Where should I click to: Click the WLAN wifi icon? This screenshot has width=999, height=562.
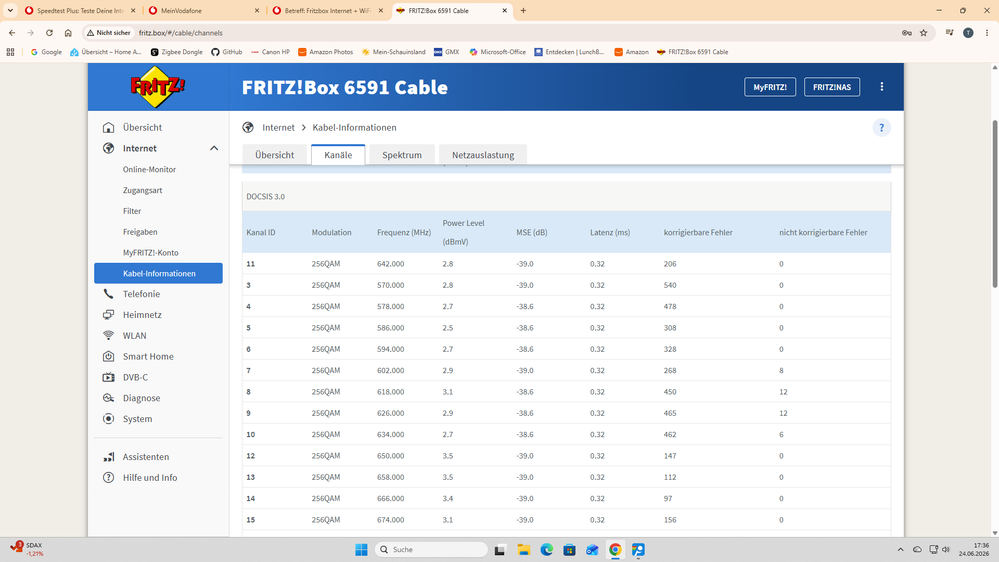pos(109,336)
